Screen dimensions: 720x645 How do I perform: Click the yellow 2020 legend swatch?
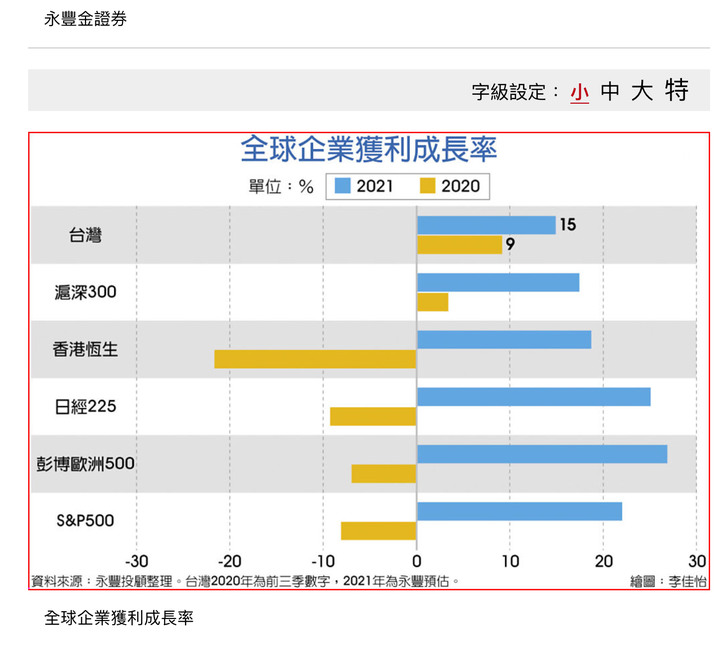[427, 186]
